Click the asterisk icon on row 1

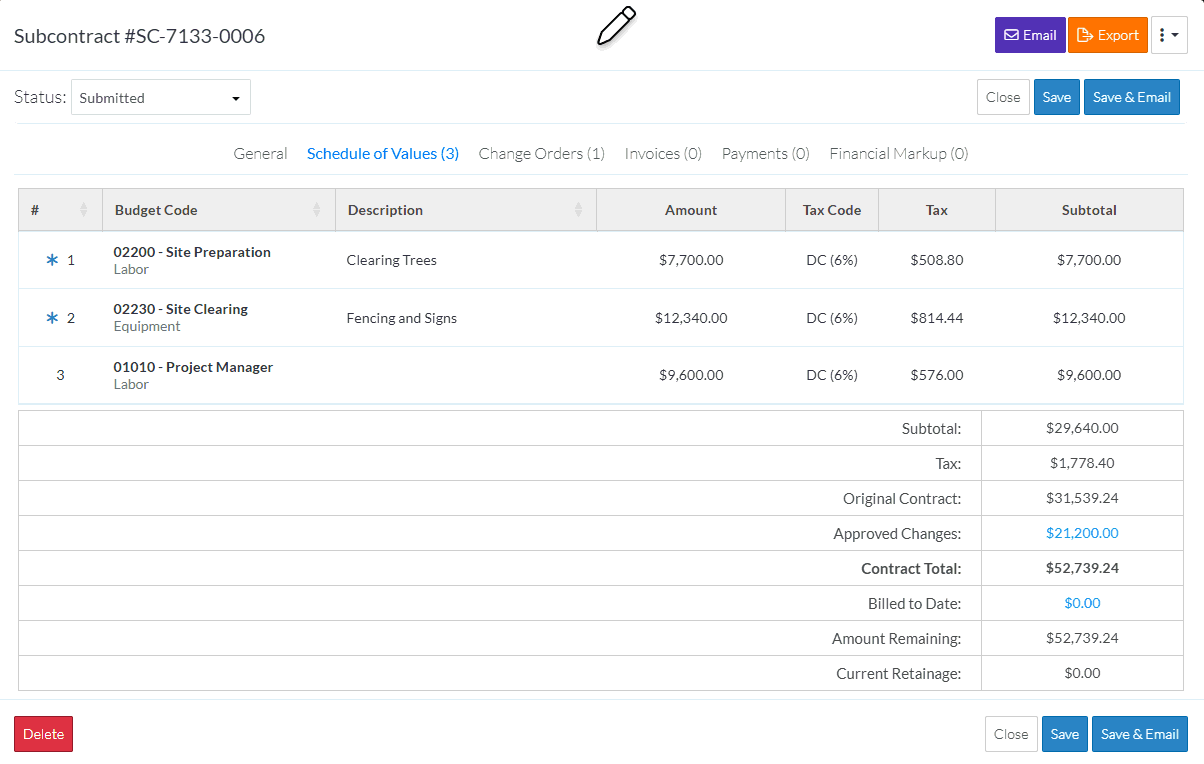(52, 260)
